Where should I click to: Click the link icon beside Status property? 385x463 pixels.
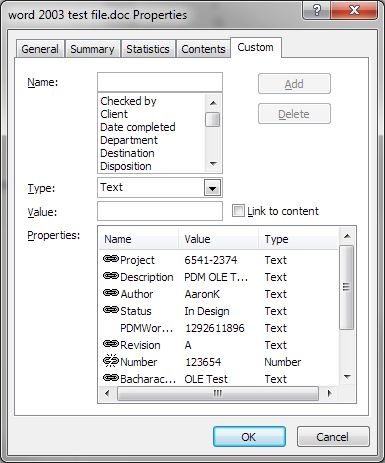pos(111,310)
